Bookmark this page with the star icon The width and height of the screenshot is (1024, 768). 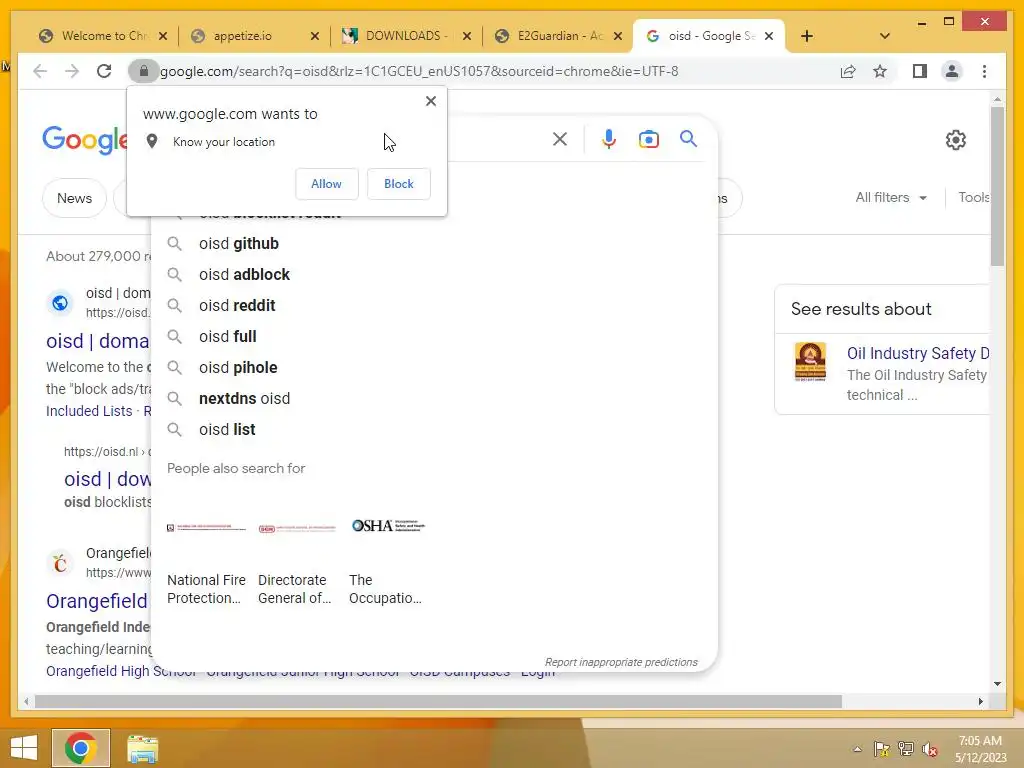(880, 71)
